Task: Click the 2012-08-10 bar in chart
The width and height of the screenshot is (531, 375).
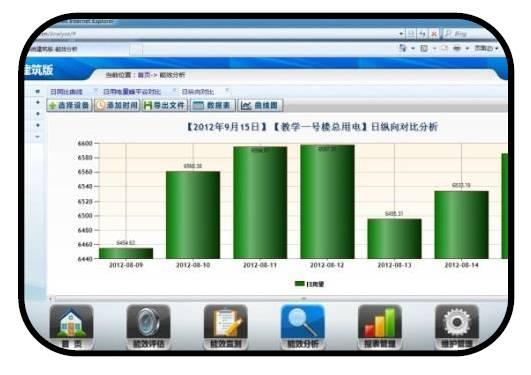Action: pos(193,215)
